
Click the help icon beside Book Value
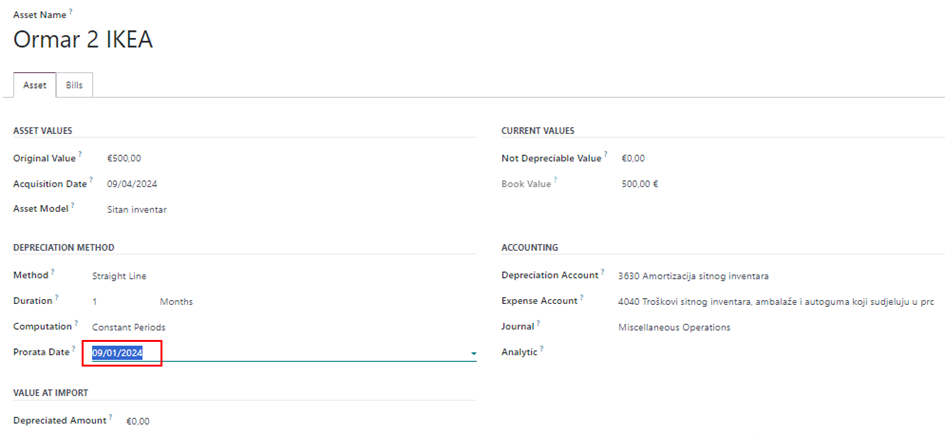click(555, 181)
